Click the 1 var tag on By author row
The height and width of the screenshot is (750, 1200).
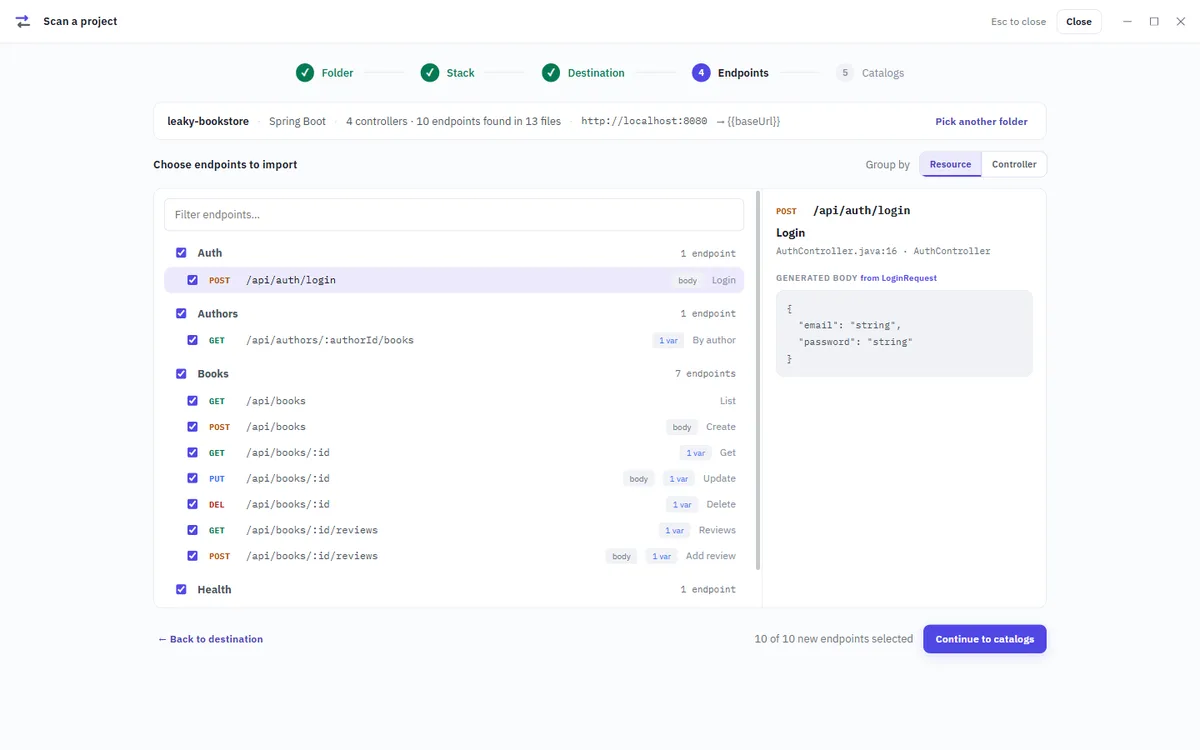click(x=668, y=340)
